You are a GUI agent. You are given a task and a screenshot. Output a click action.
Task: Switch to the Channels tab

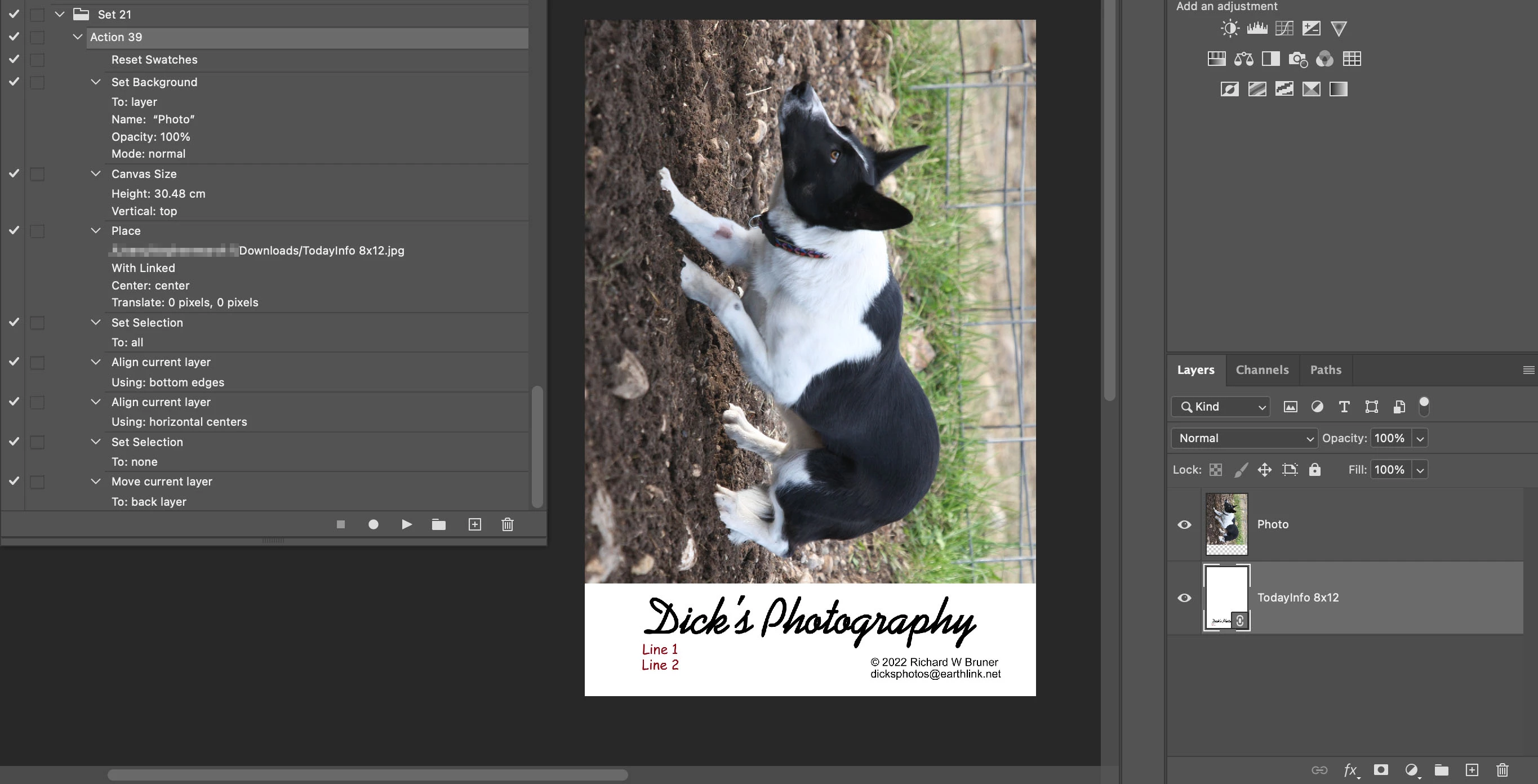(x=1262, y=369)
